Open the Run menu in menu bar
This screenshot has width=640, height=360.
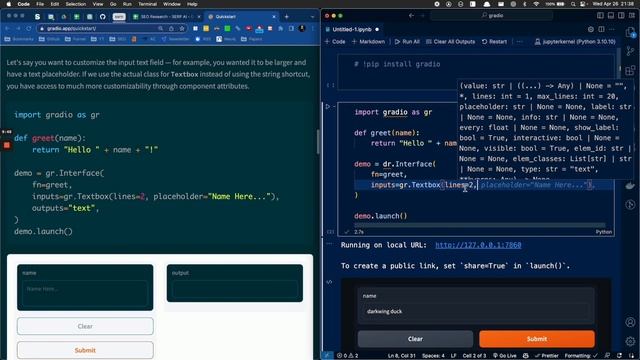pos(127,4)
